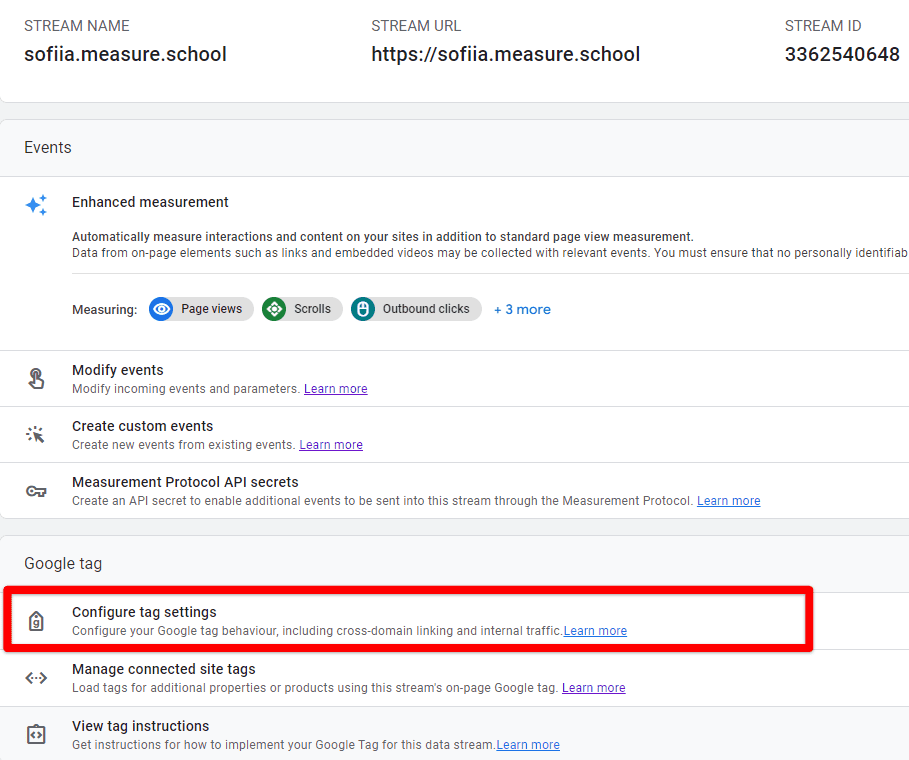909x760 pixels.
Task: Click the Outbound clicks chip
Action: (x=416, y=309)
